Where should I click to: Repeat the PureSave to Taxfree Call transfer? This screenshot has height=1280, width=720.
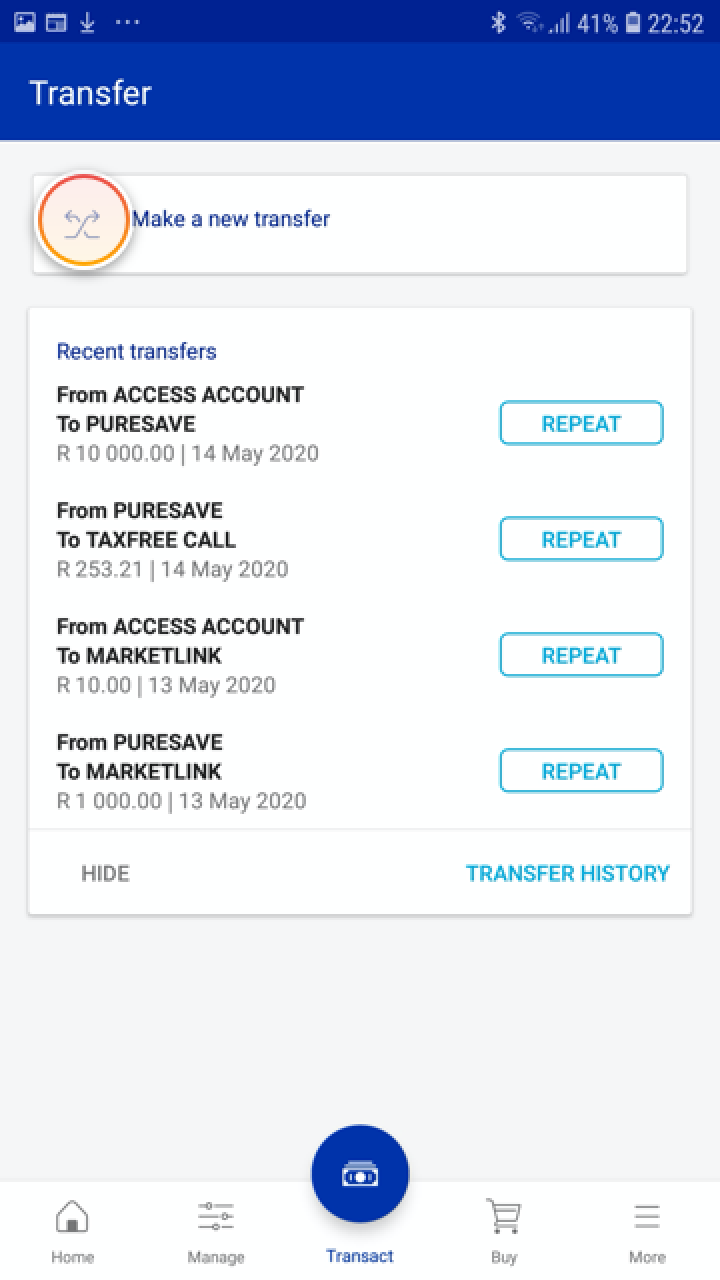click(581, 539)
